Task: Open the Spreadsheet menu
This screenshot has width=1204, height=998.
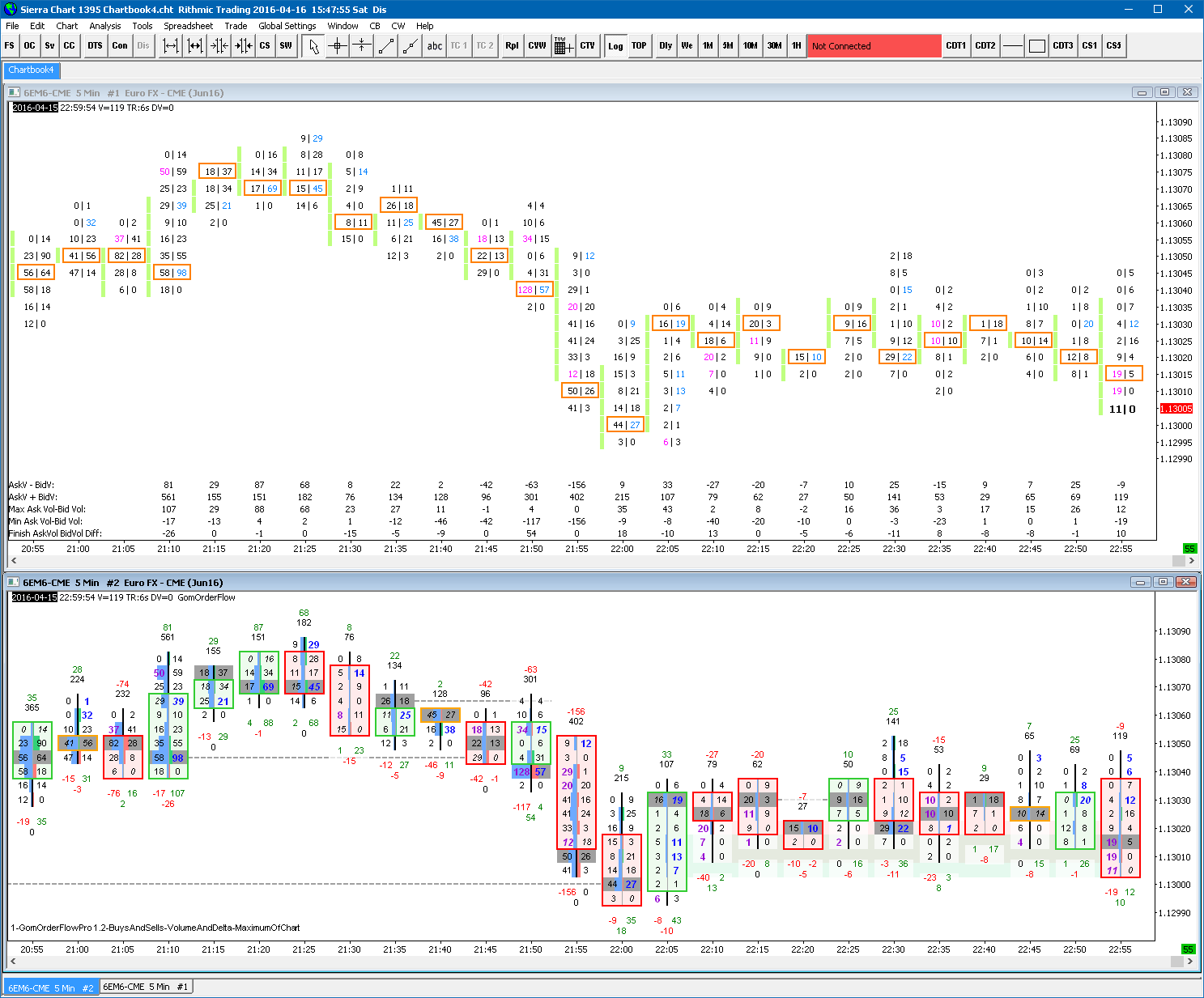Action: click(x=188, y=26)
